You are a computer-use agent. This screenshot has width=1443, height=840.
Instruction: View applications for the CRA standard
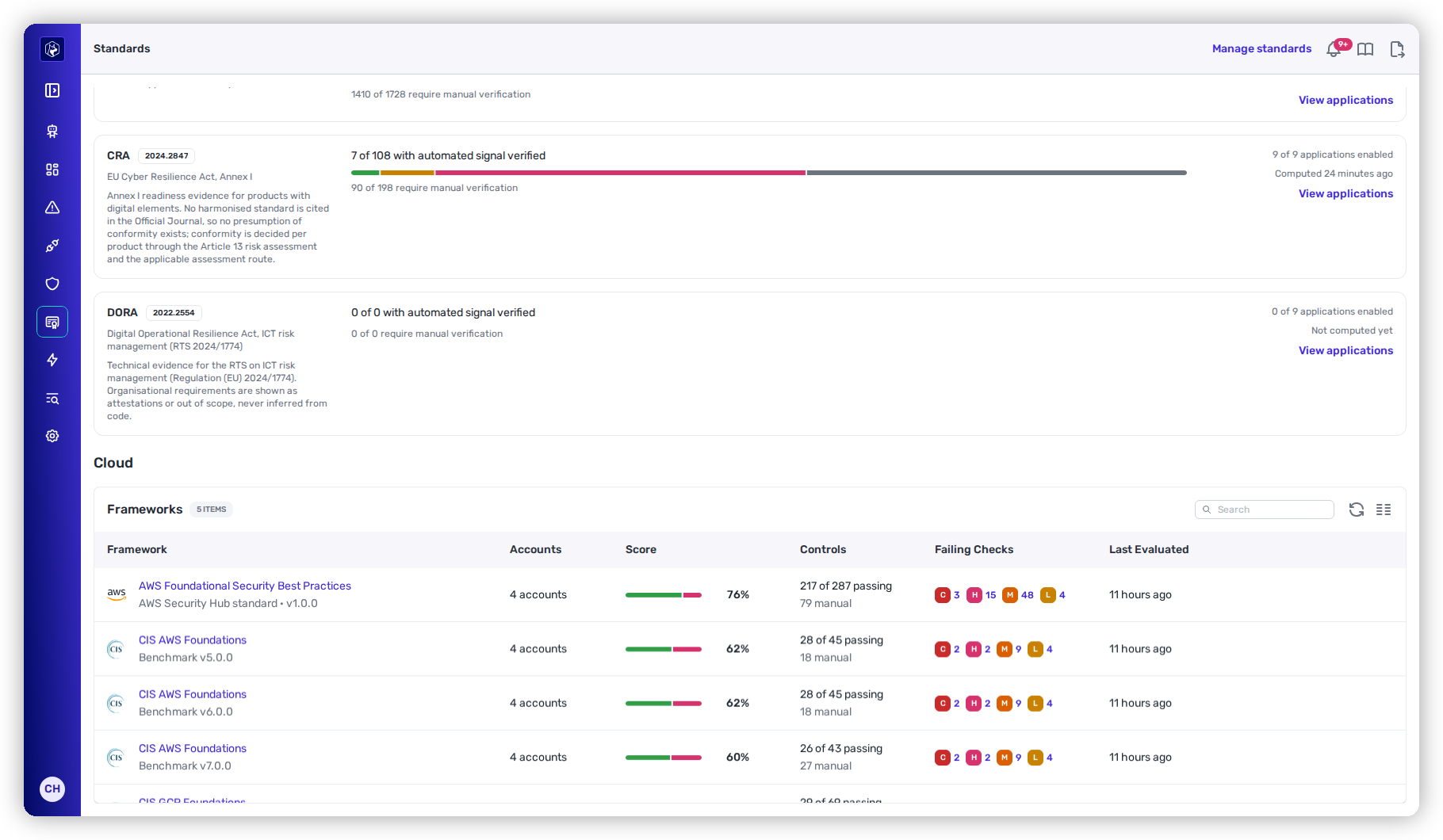pyautogui.click(x=1345, y=193)
